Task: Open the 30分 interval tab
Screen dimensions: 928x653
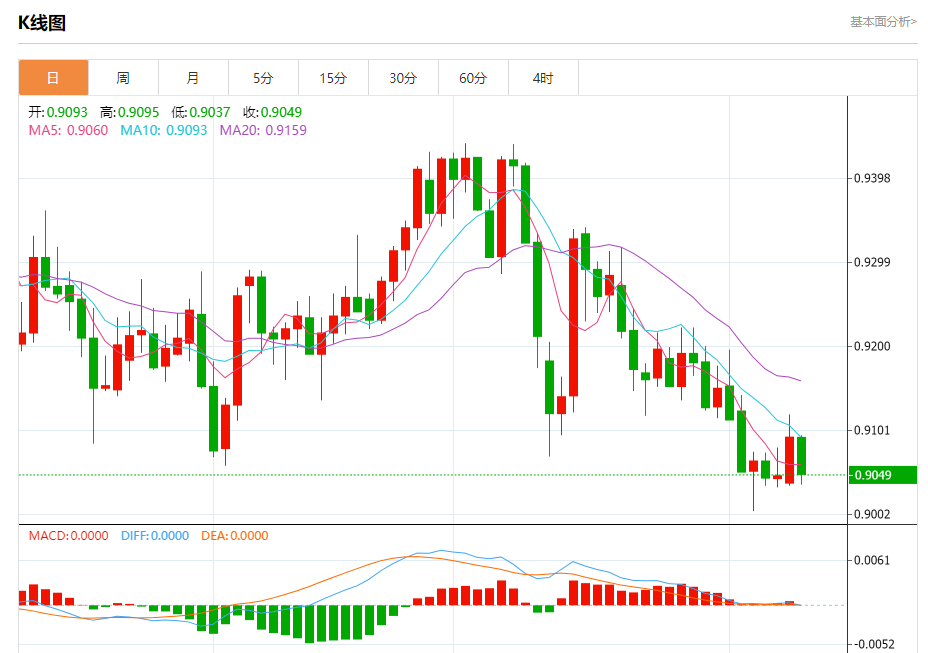Action: pos(403,78)
